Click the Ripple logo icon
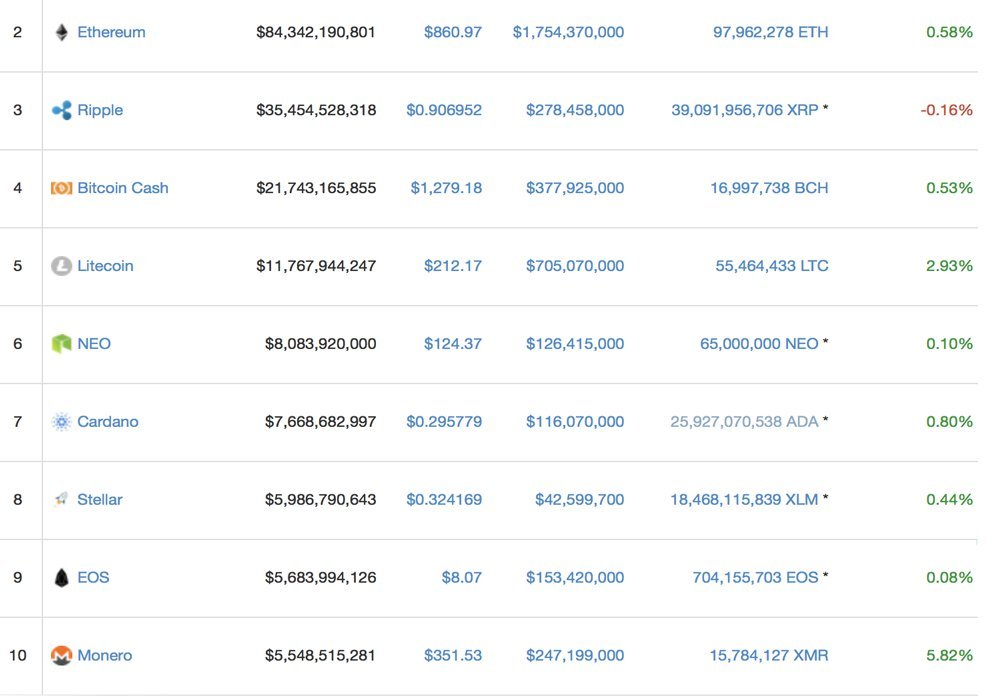The image size is (1000, 700). (61, 110)
